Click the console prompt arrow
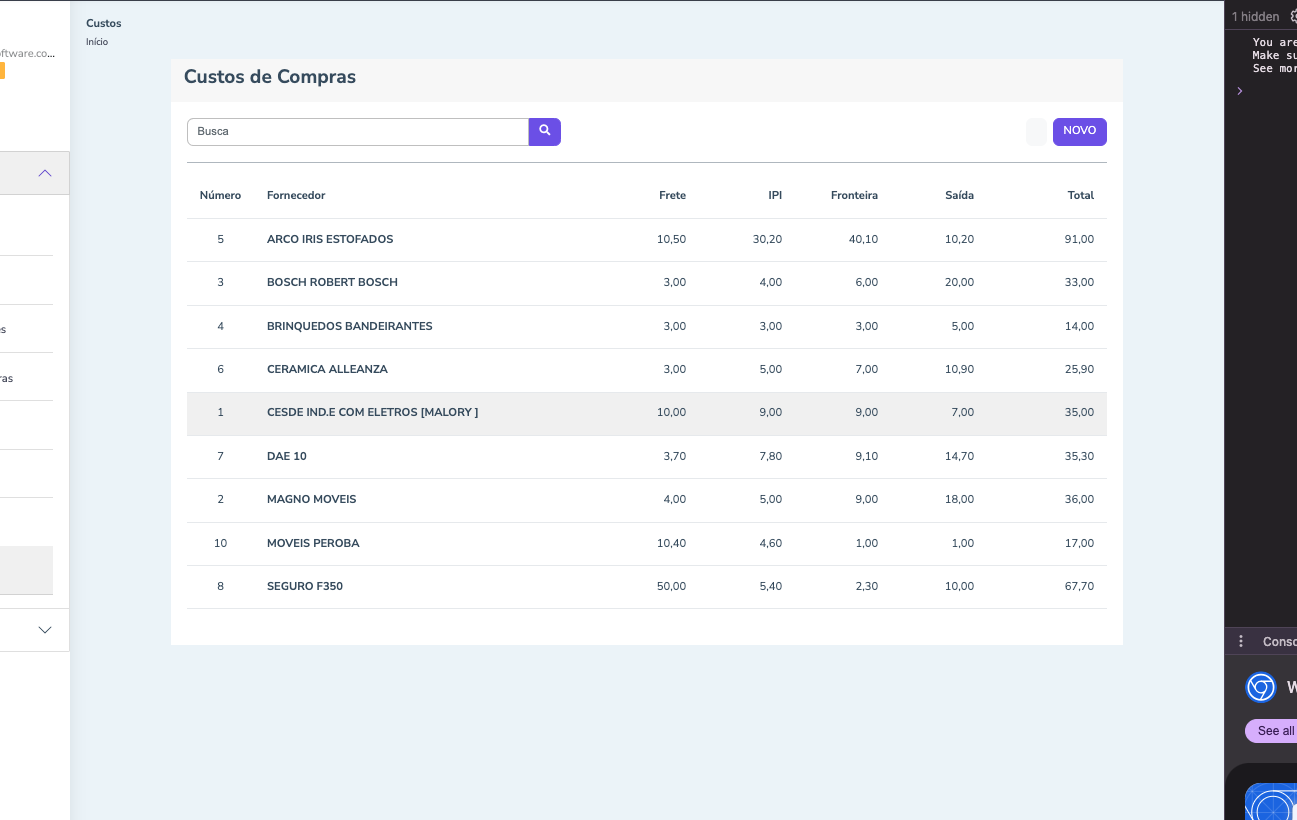Screen dimensions: 1297x820 coord(1240,91)
